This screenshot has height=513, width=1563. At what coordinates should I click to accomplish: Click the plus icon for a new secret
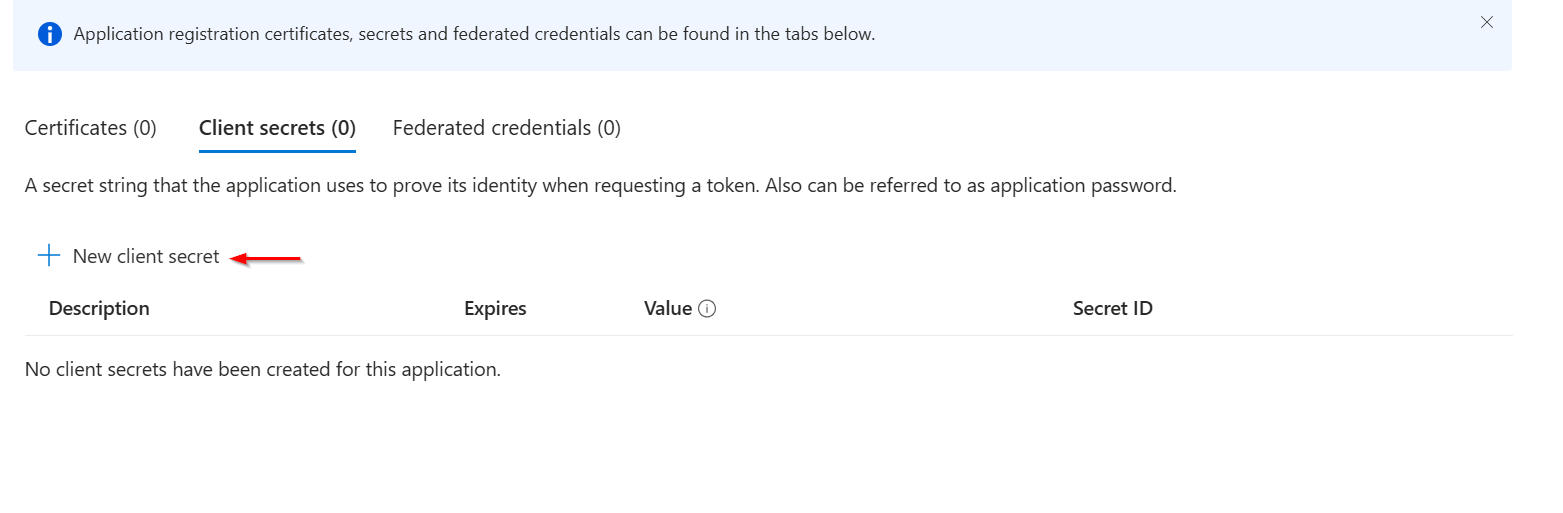coord(48,256)
